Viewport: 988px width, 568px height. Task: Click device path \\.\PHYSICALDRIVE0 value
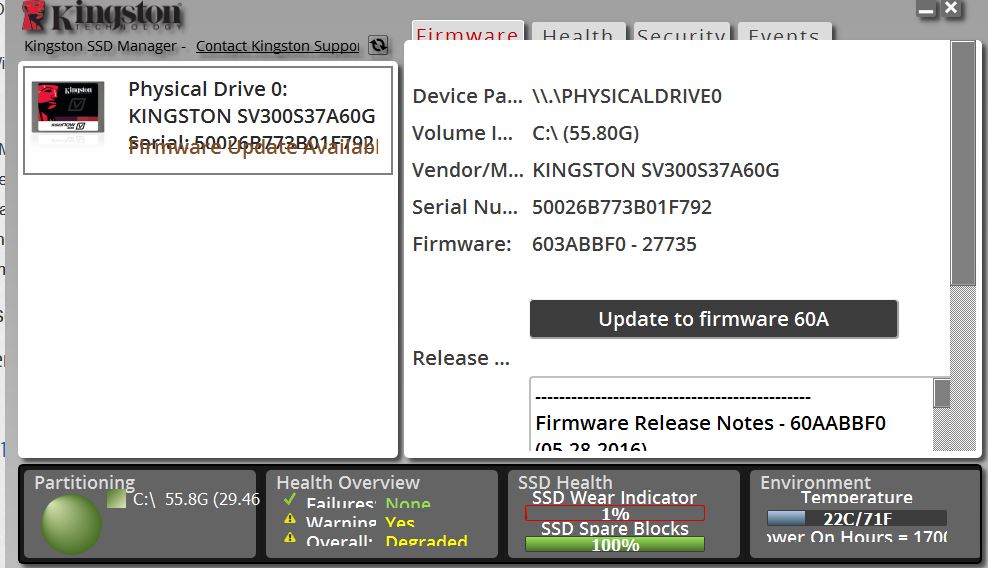click(627, 96)
